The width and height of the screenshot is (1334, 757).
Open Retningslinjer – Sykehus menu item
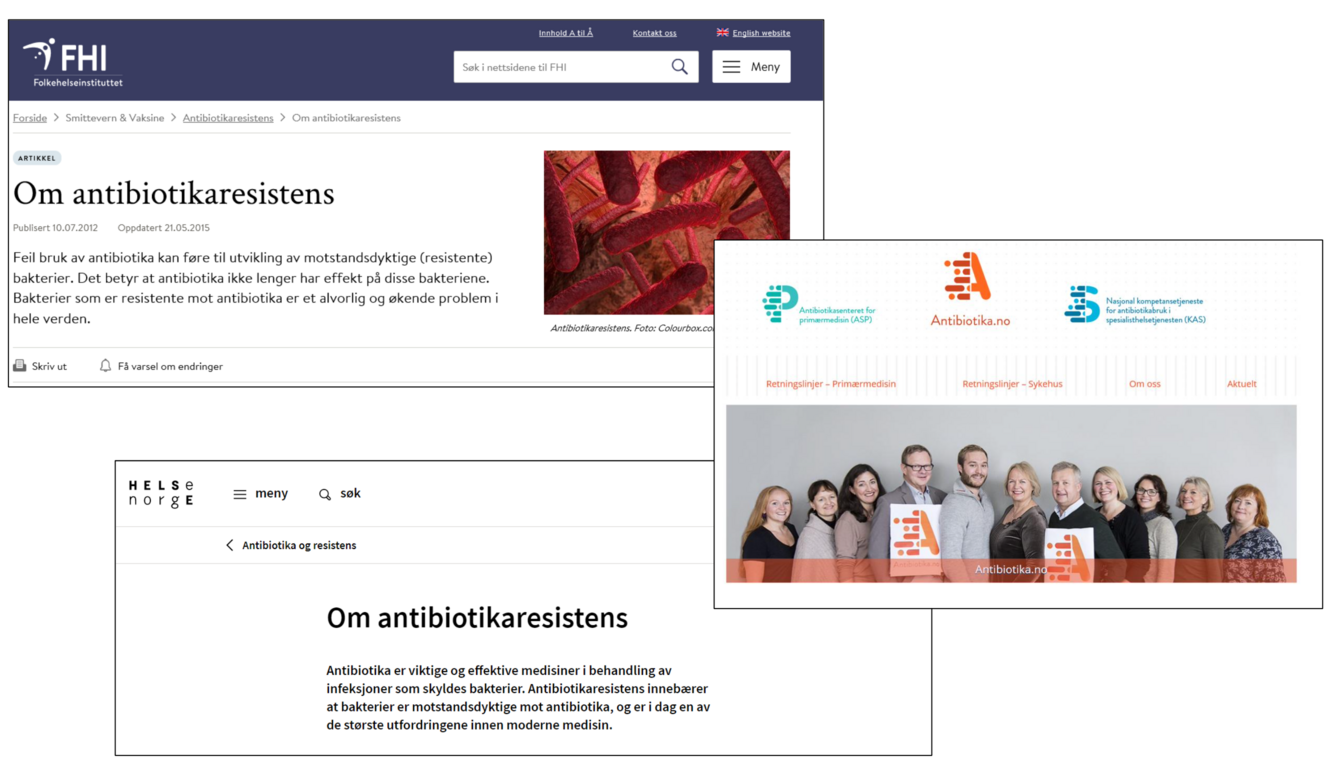pos(1012,384)
